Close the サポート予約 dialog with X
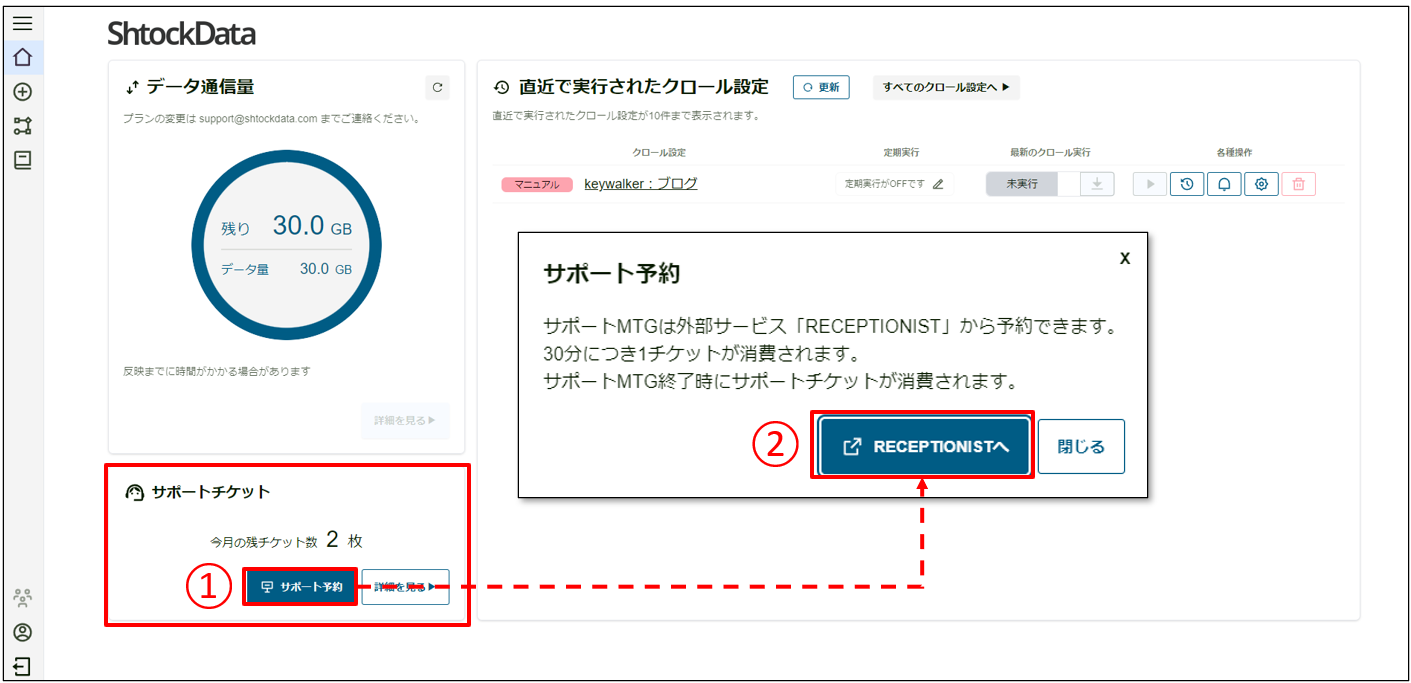Viewport: 1411px width, 683px height. click(x=1125, y=259)
